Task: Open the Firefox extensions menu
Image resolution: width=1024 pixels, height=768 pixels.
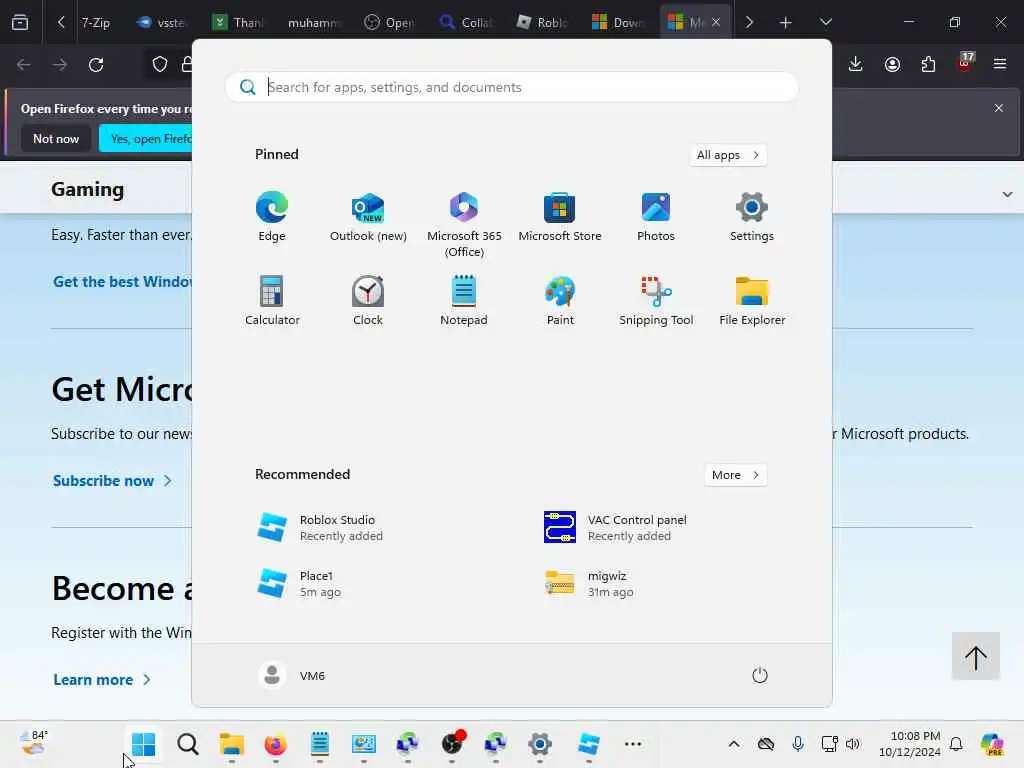Action: pos(928,64)
